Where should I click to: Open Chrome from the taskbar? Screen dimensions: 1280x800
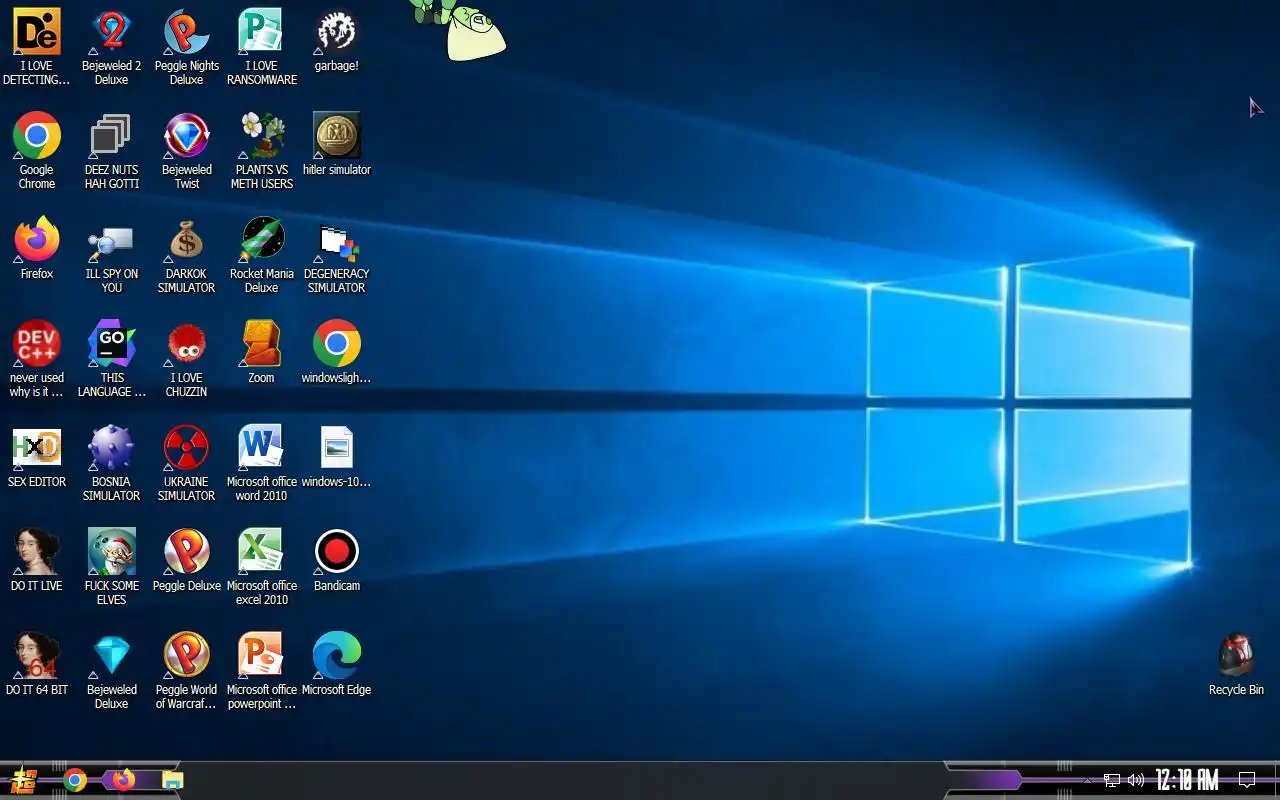[75, 780]
